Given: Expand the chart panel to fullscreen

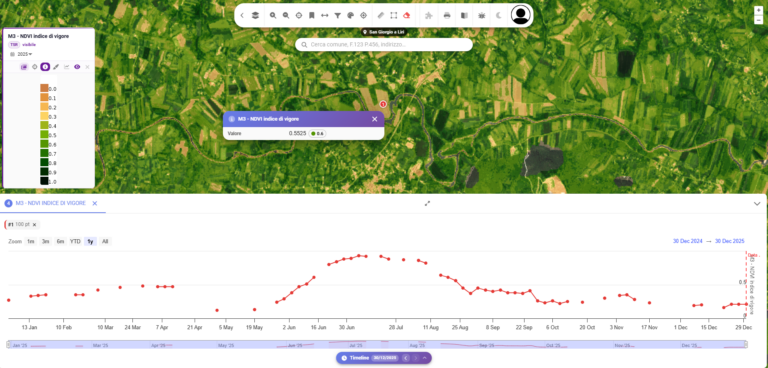Looking at the screenshot, I should (427, 203).
